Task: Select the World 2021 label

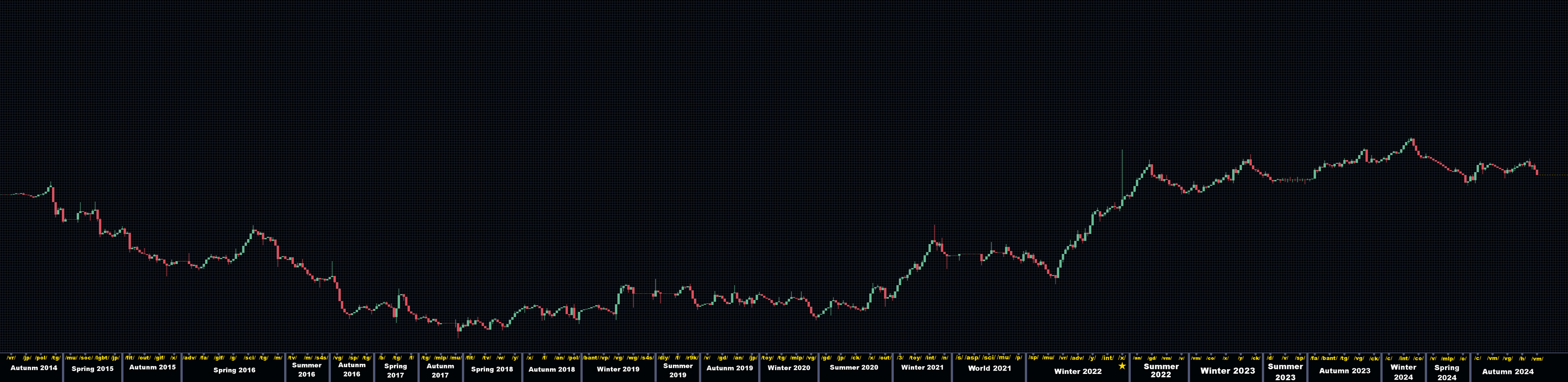Action: click(990, 368)
